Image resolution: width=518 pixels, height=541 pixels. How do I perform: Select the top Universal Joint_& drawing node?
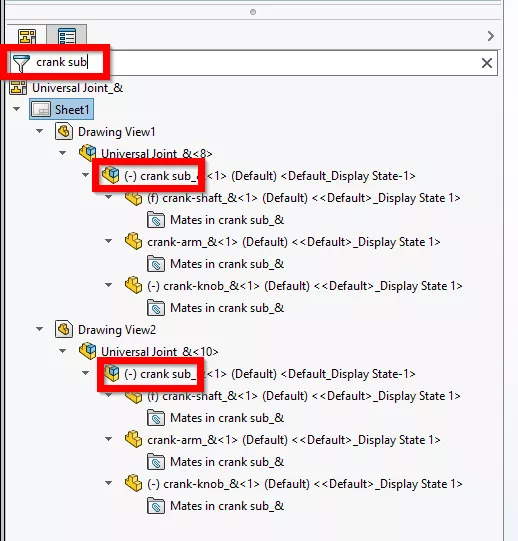click(77, 88)
